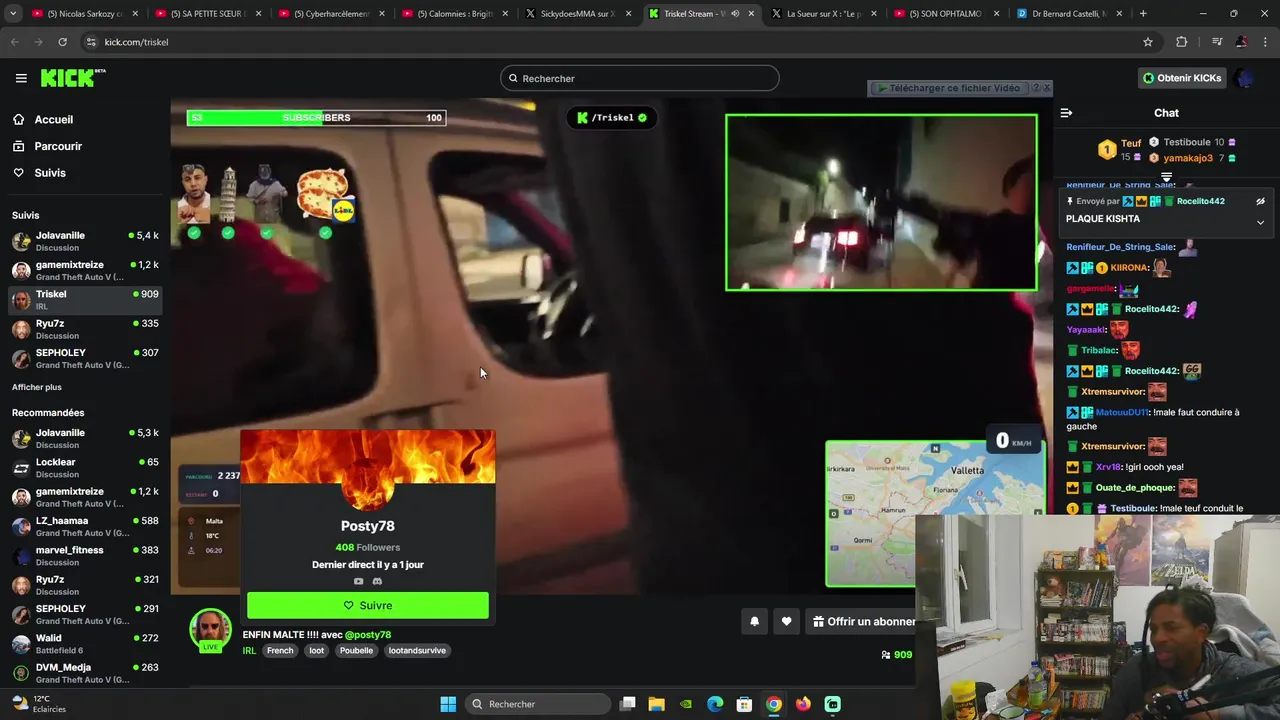Select the IRL category link
The width and height of the screenshot is (1280, 720).
click(x=249, y=650)
